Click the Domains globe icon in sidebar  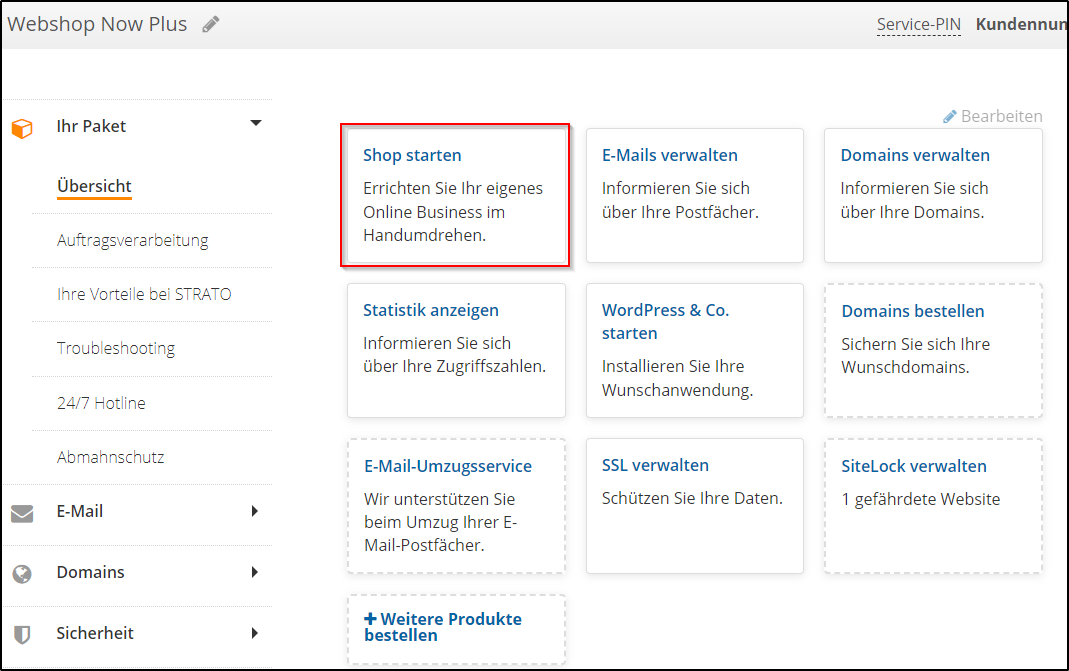point(22,572)
